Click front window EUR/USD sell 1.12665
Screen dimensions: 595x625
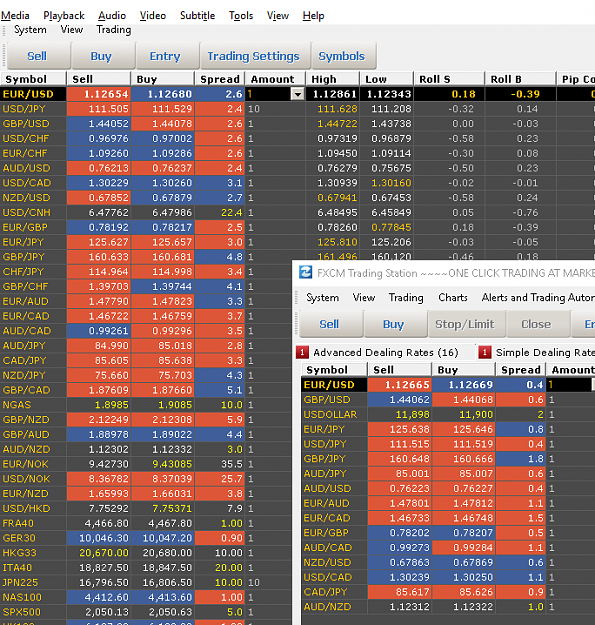coord(399,385)
